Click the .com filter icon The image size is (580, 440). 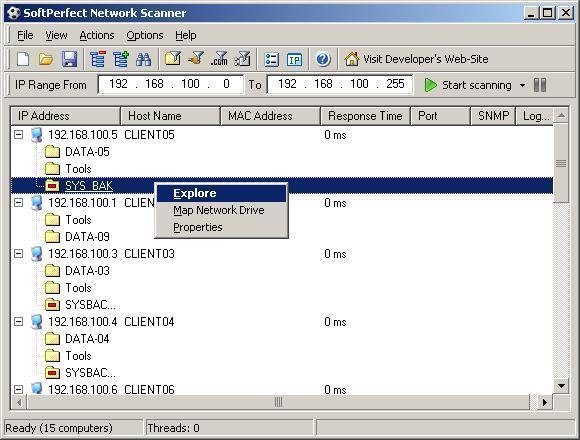tap(219, 58)
